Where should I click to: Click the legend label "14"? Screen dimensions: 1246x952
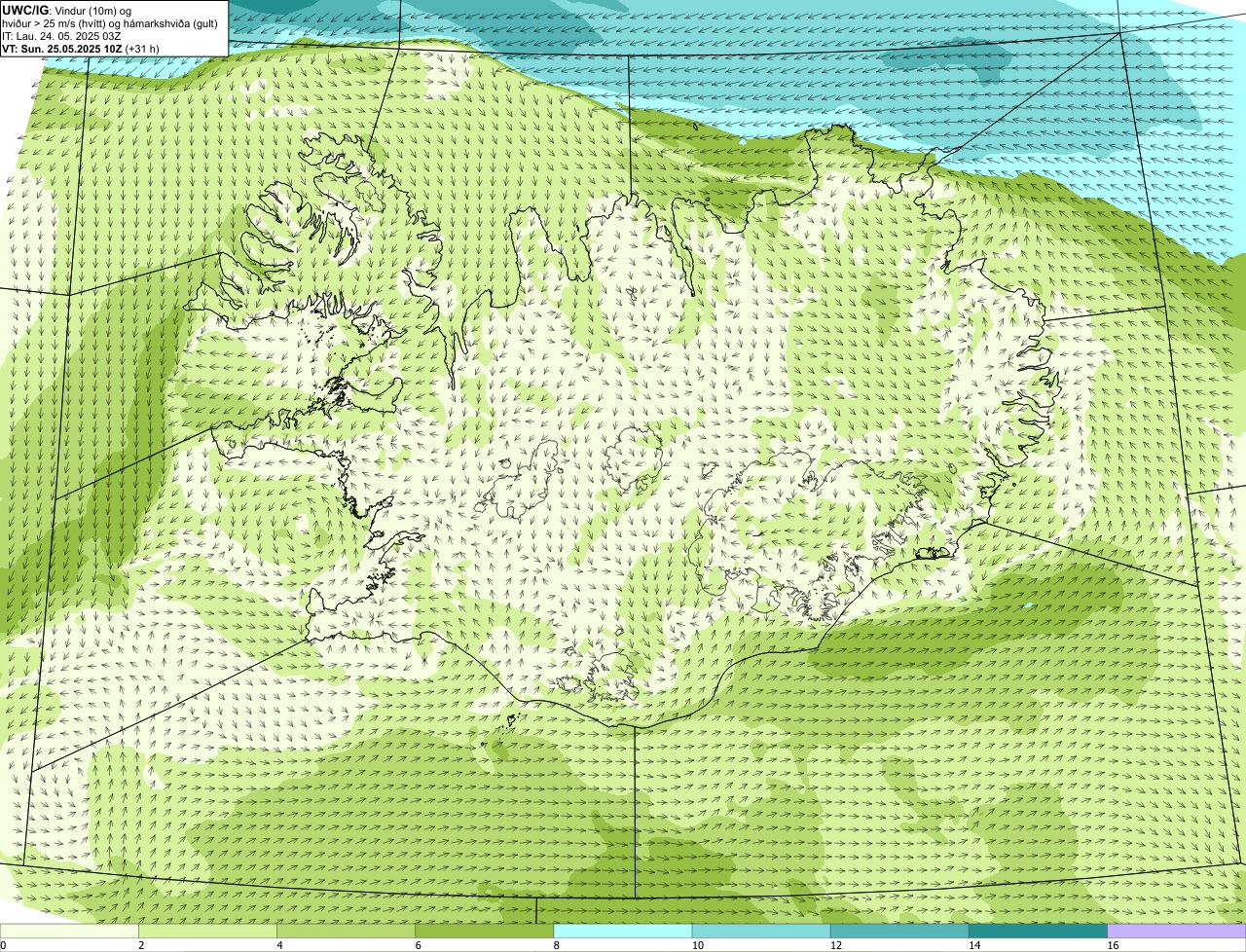tap(973, 945)
